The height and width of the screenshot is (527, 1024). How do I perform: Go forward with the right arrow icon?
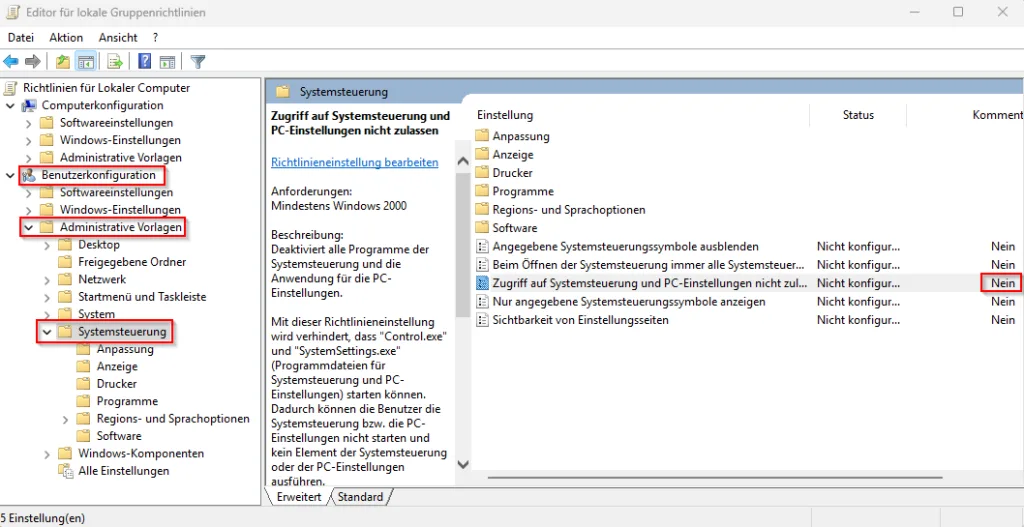pos(33,62)
